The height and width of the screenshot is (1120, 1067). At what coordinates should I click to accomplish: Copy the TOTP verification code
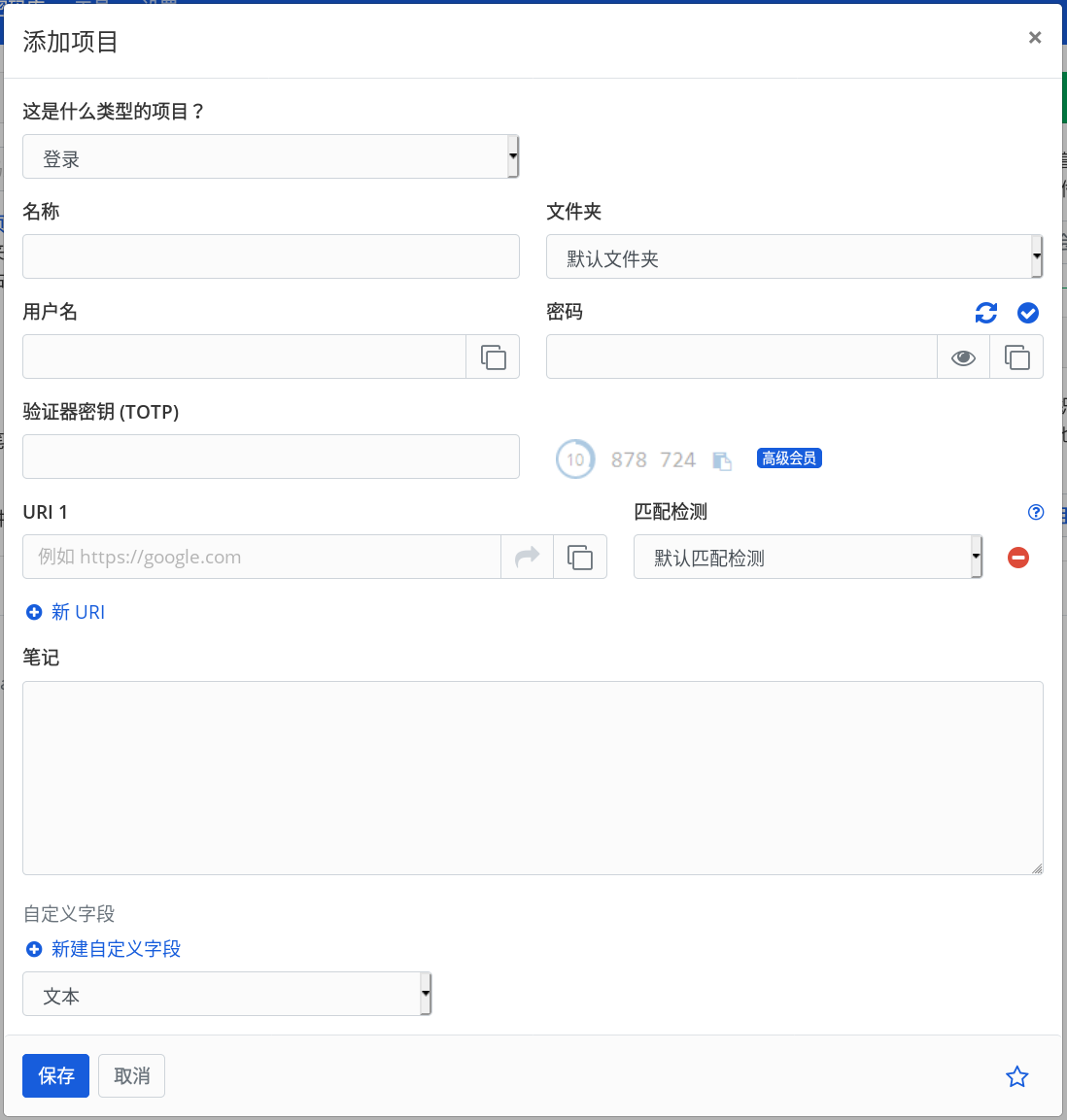(721, 460)
